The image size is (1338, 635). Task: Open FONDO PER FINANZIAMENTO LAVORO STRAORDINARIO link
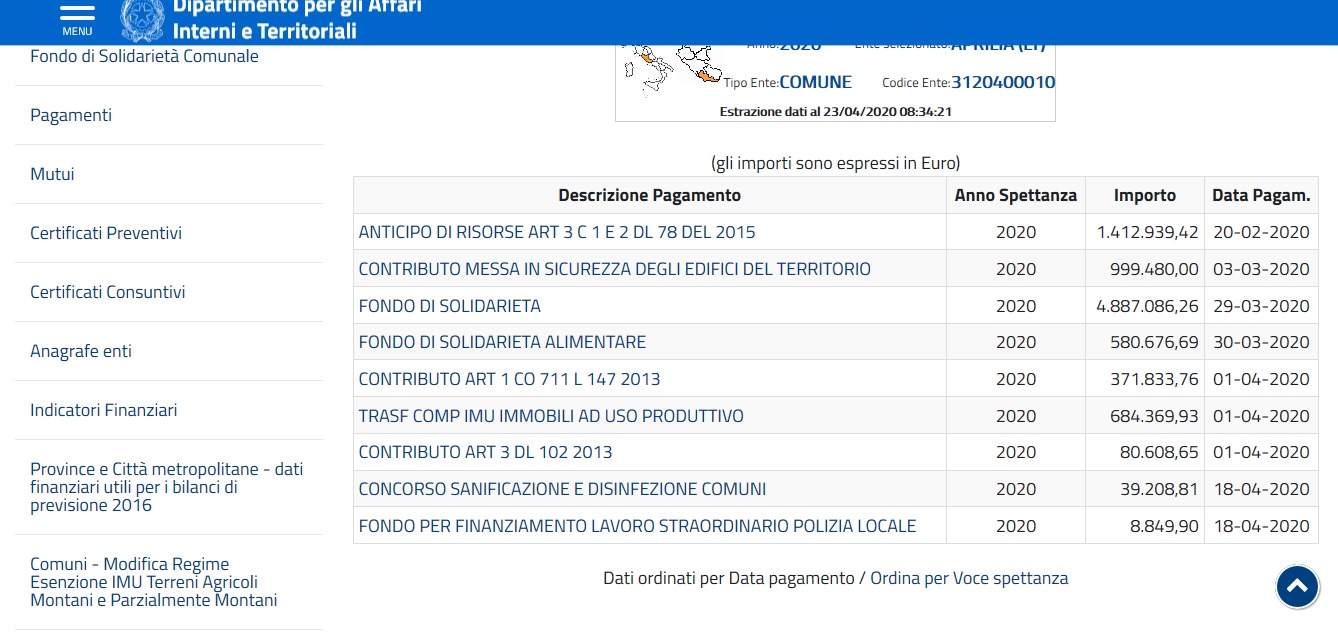tap(637, 526)
